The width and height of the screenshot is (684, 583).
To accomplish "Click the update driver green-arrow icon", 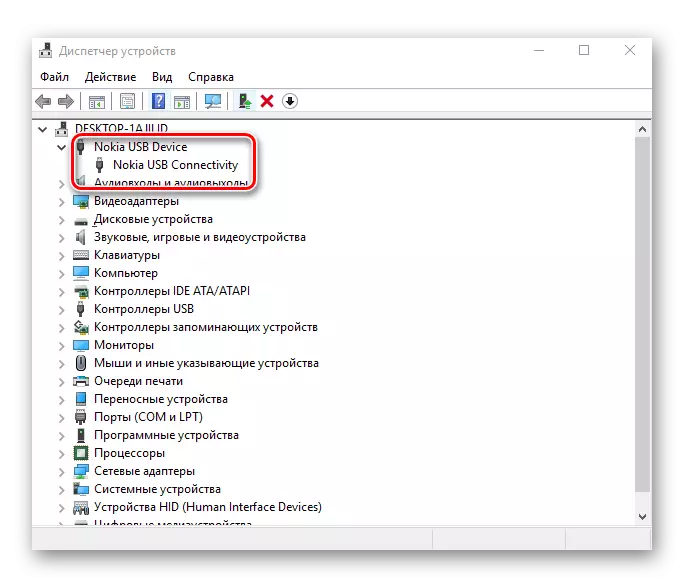I will [244, 101].
